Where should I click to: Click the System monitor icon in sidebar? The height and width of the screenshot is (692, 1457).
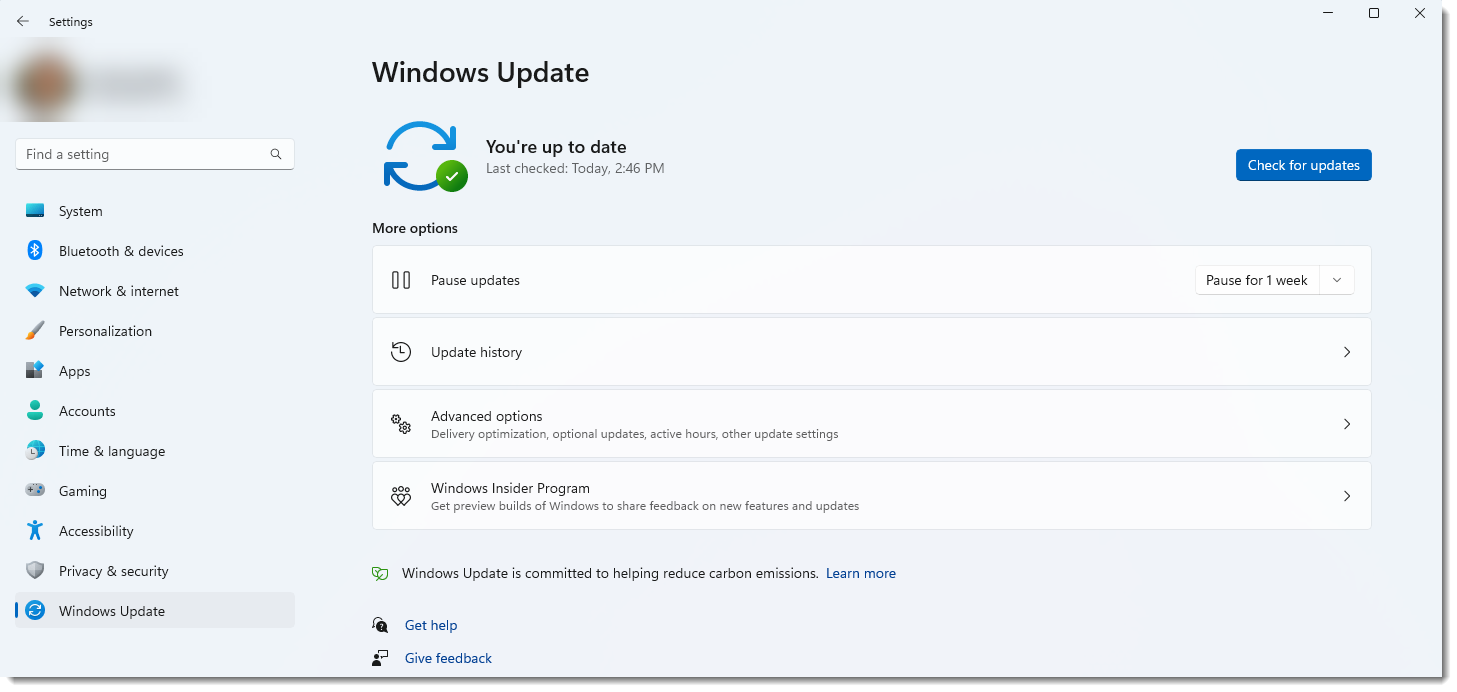click(x=35, y=211)
